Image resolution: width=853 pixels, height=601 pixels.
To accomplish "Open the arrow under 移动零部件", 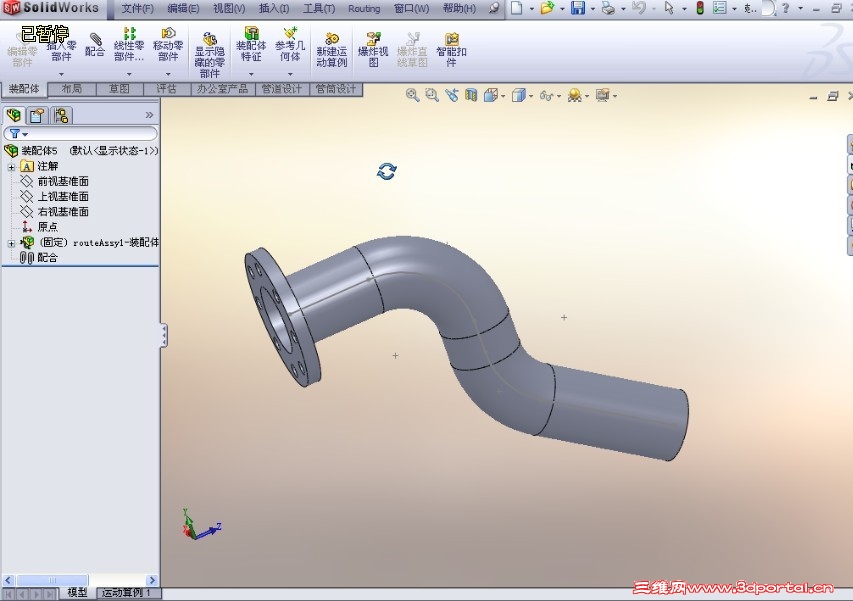I will [x=168, y=74].
